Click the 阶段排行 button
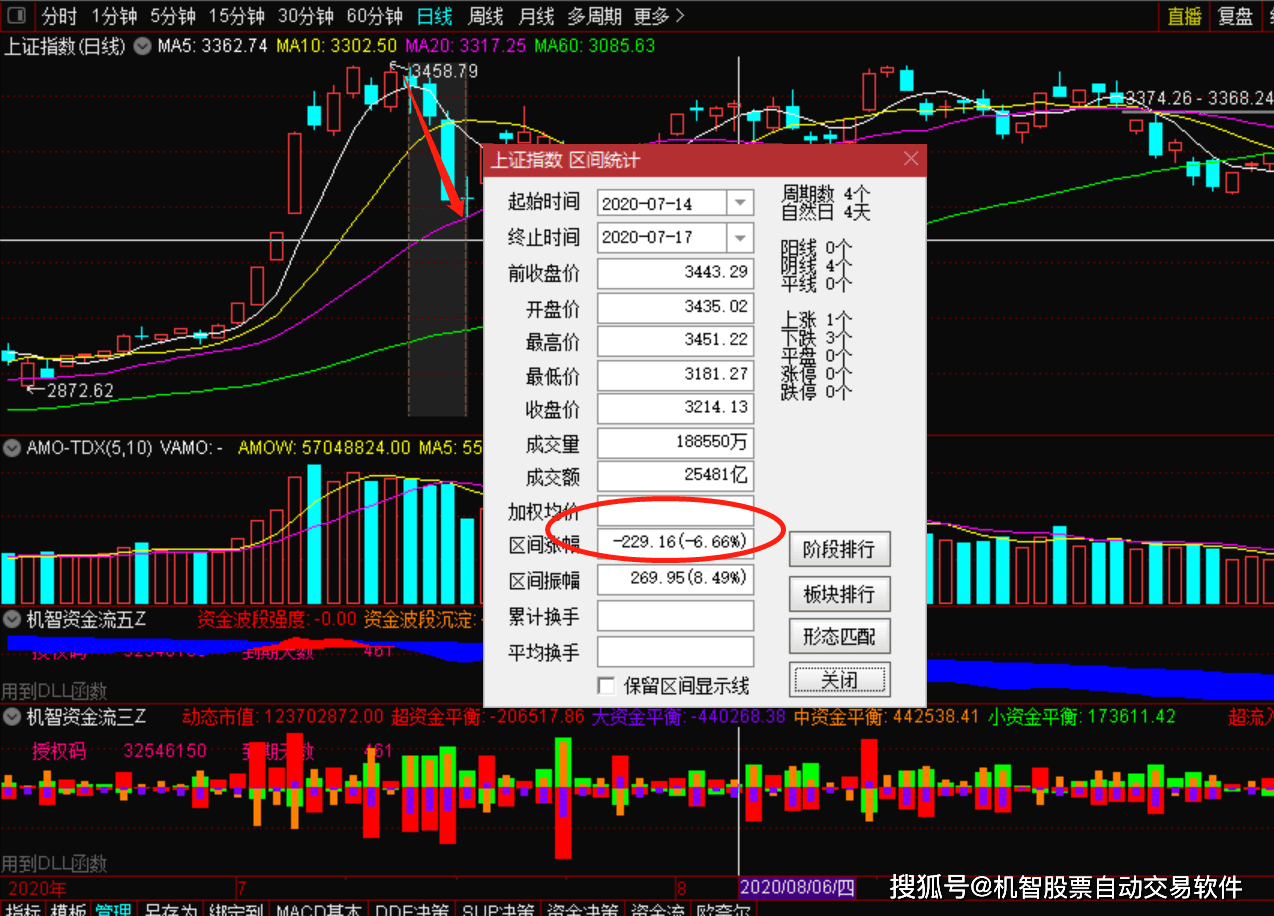This screenshot has width=1274, height=916. 839,549
